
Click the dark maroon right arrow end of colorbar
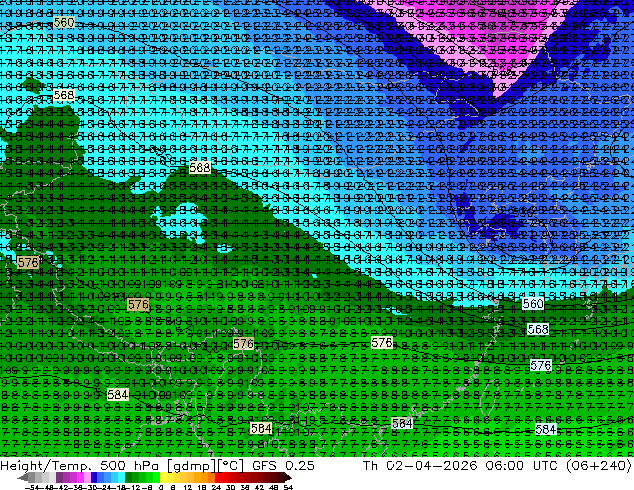pyautogui.click(x=288, y=478)
